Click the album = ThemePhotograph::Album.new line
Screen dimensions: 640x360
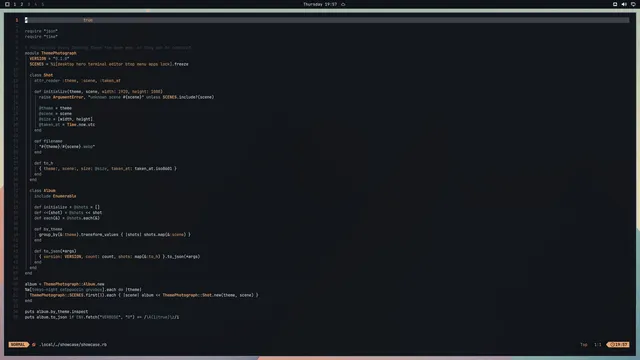(64, 284)
